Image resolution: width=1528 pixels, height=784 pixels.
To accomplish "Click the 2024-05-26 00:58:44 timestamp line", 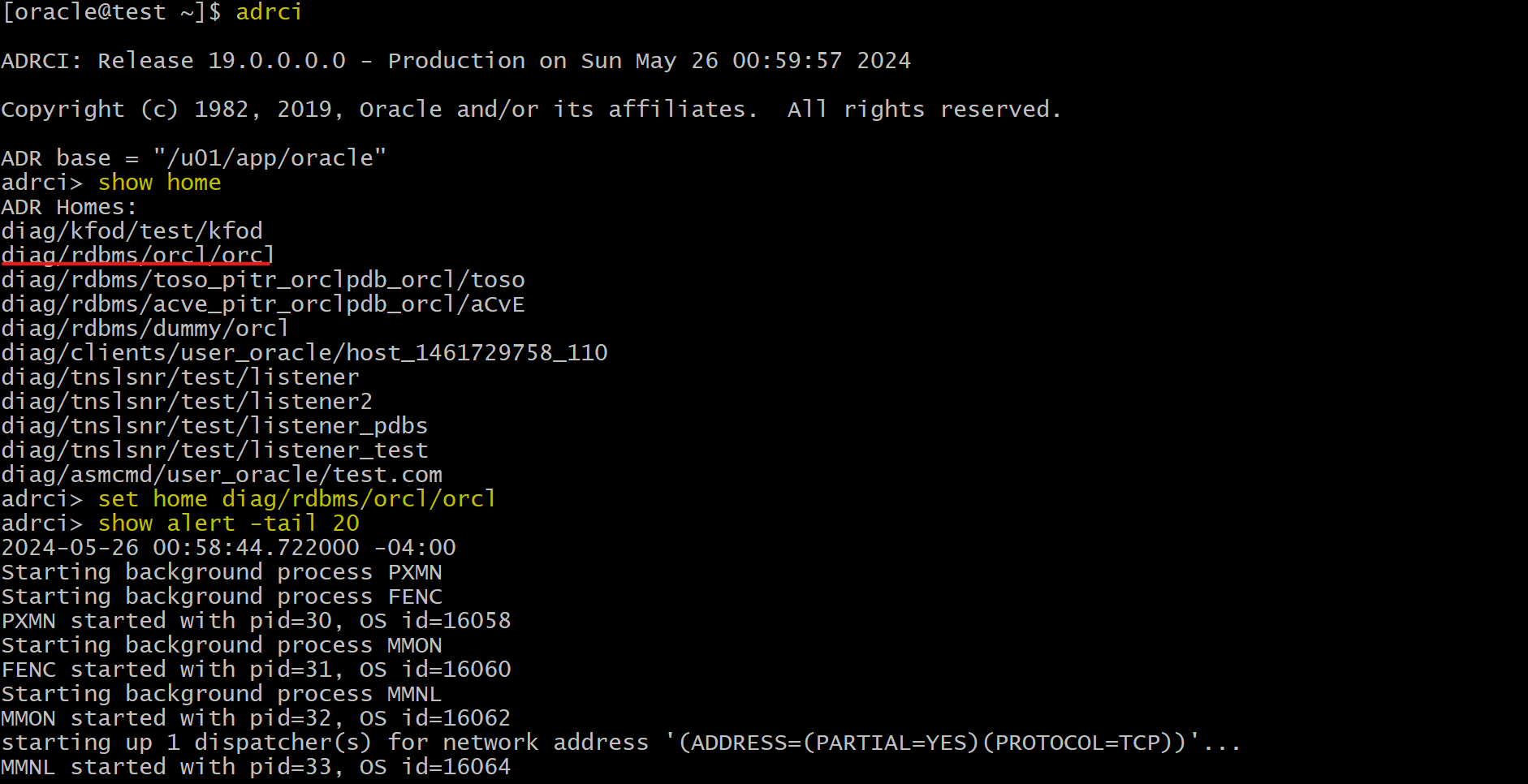I will tap(229, 548).
